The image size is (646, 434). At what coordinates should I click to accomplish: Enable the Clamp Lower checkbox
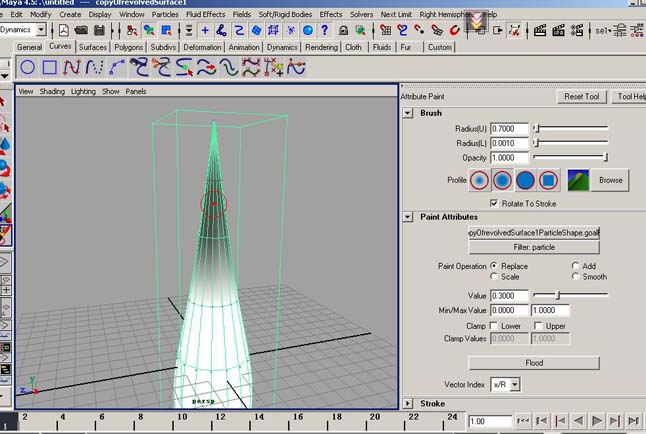[494, 326]
